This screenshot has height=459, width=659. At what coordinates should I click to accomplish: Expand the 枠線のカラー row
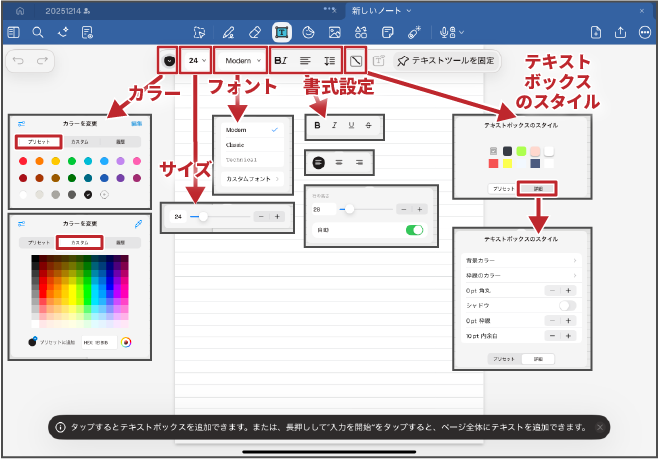coord(521,275)
